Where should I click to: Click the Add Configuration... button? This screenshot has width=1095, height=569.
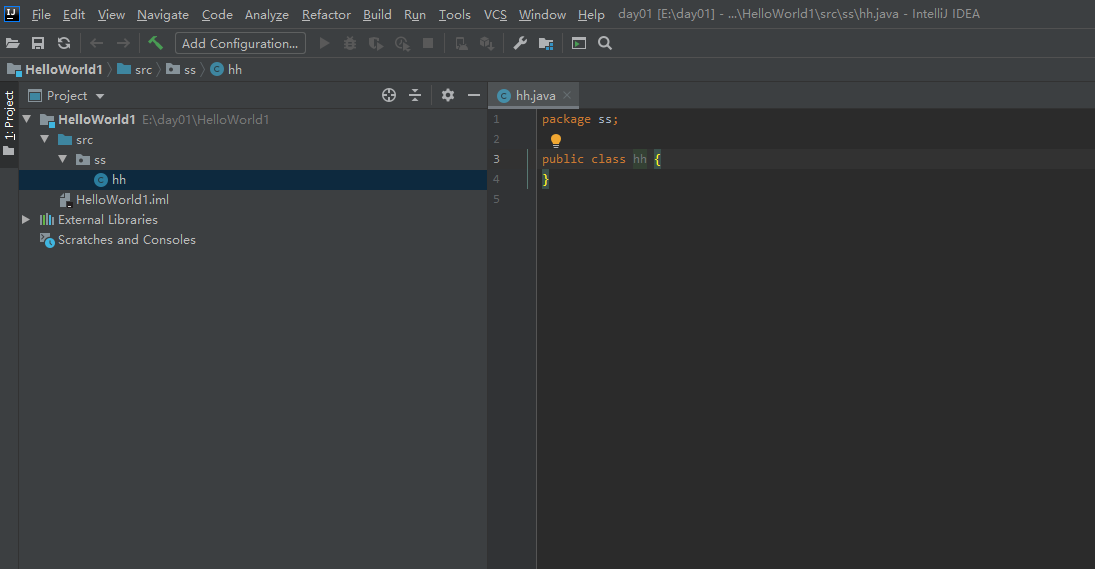point(240,43)
